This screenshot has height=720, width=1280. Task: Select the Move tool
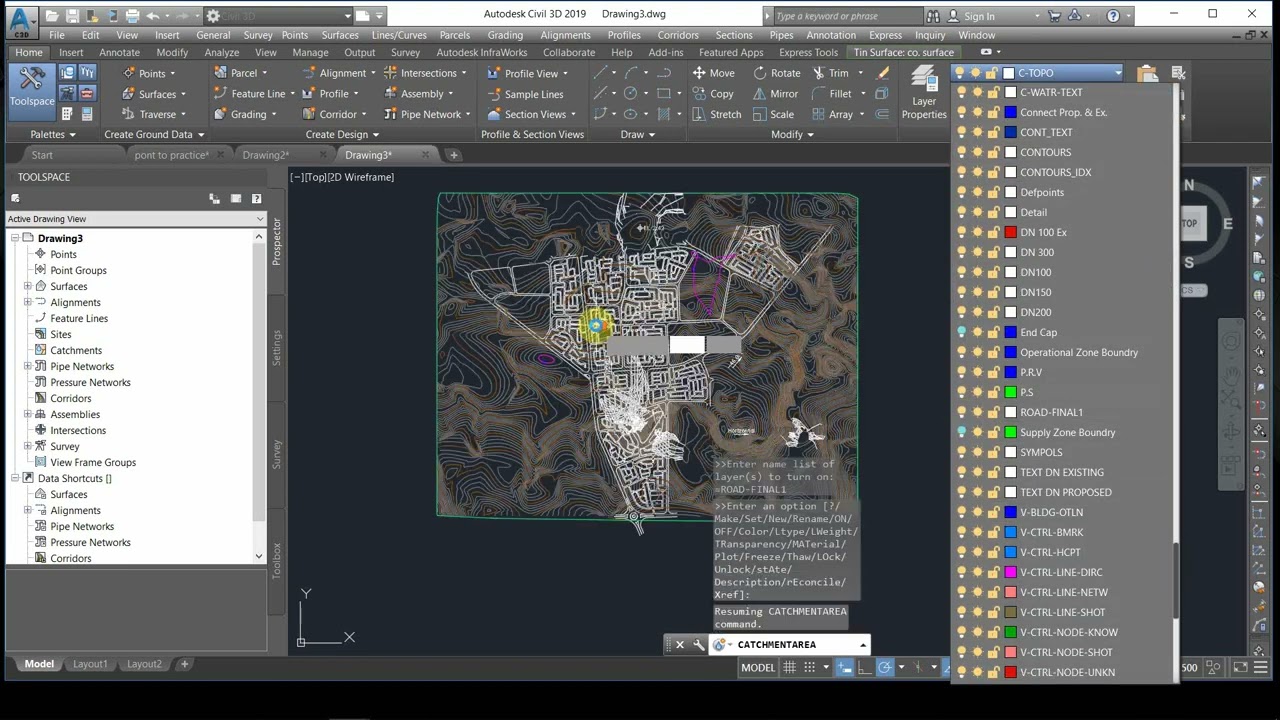(x=713, y=73)
